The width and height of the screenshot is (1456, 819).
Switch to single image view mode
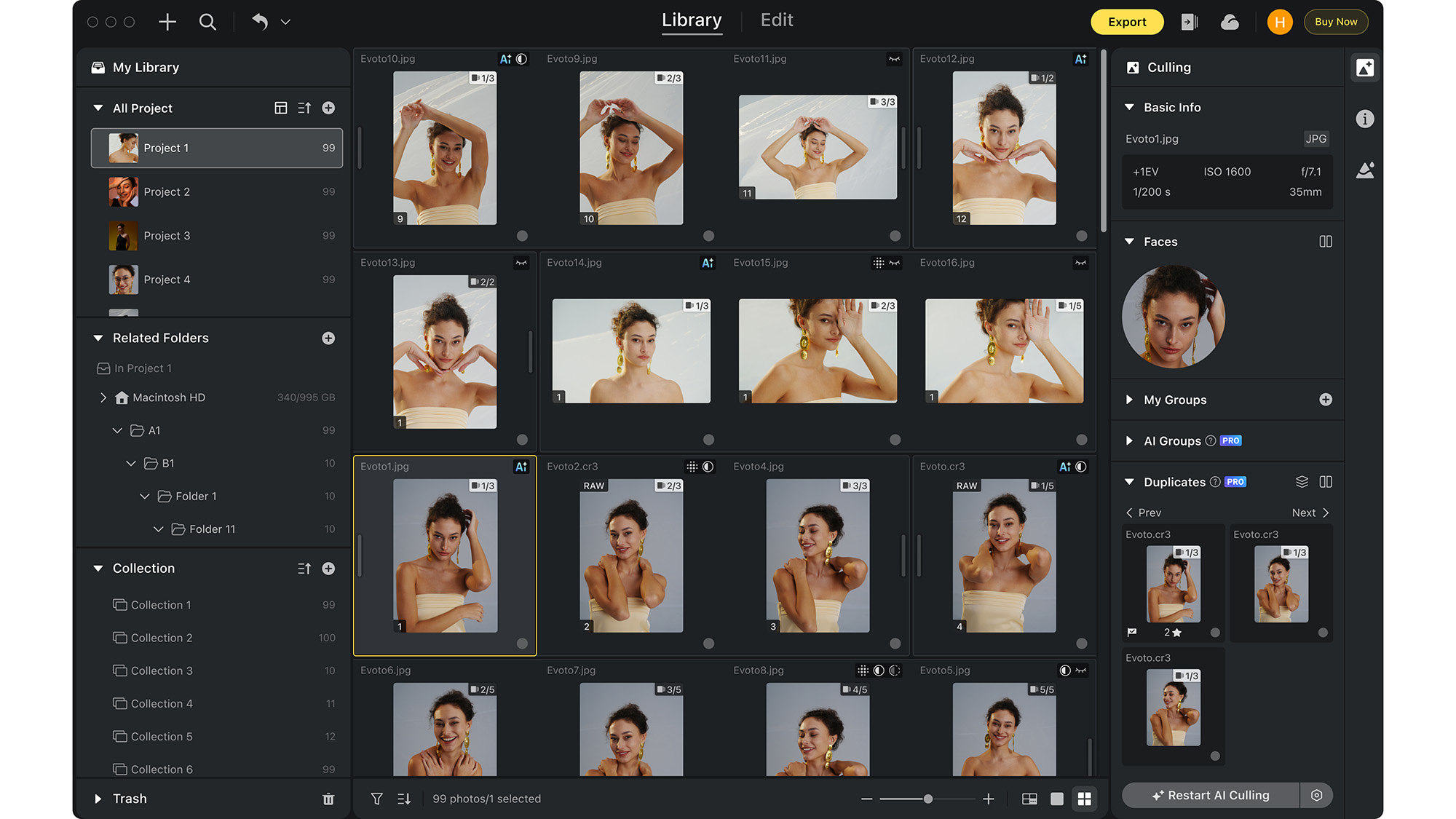[1057, 799]
